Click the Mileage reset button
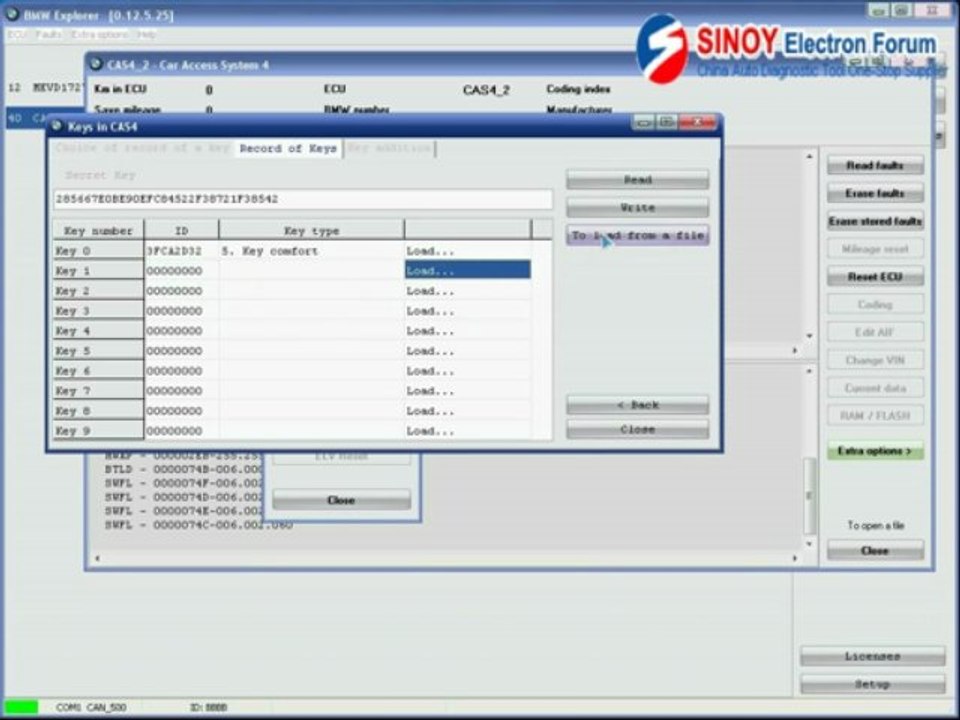 875,249
